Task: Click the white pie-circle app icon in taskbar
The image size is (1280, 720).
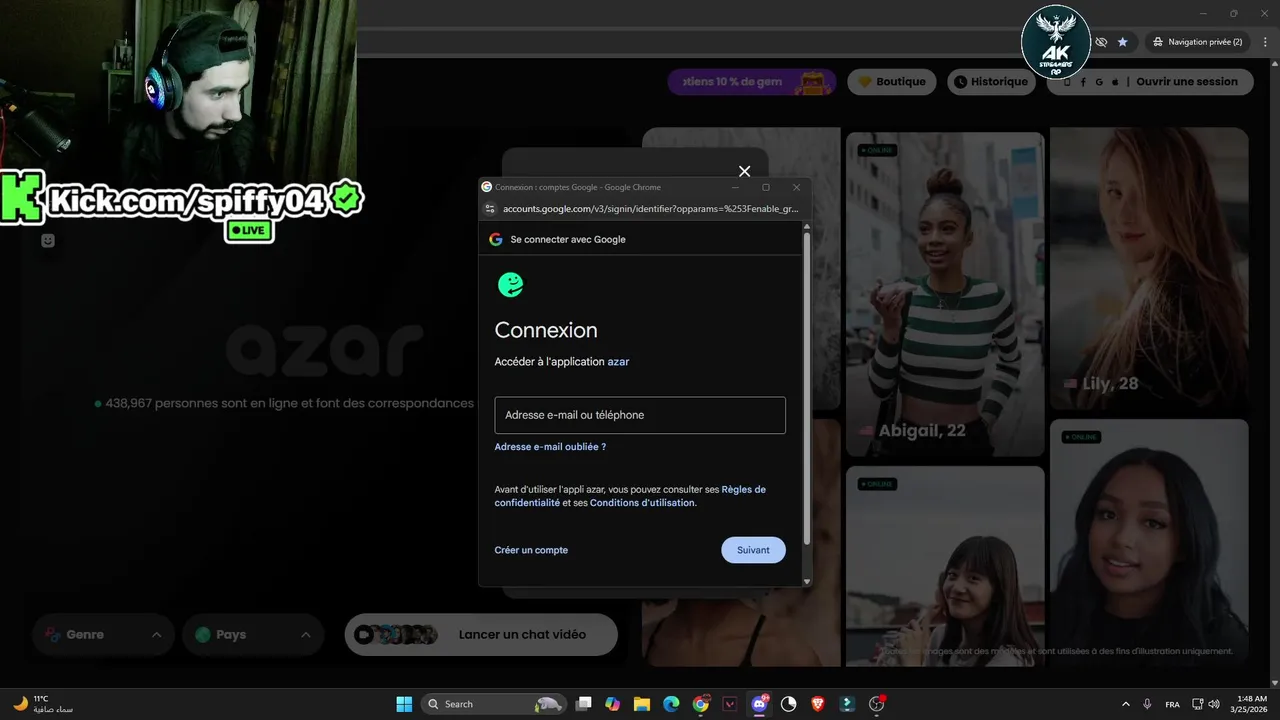Action: (789, 704)
